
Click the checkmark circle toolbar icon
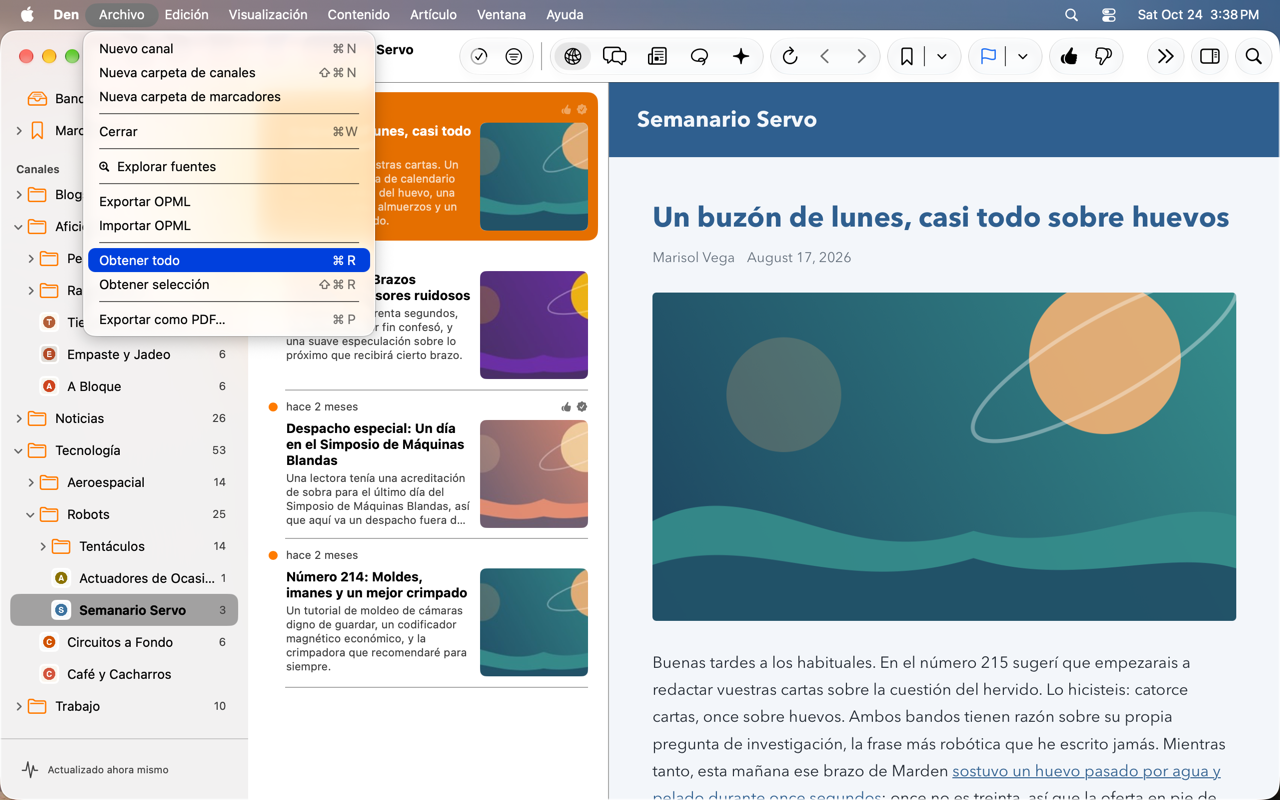coord(479,57)
